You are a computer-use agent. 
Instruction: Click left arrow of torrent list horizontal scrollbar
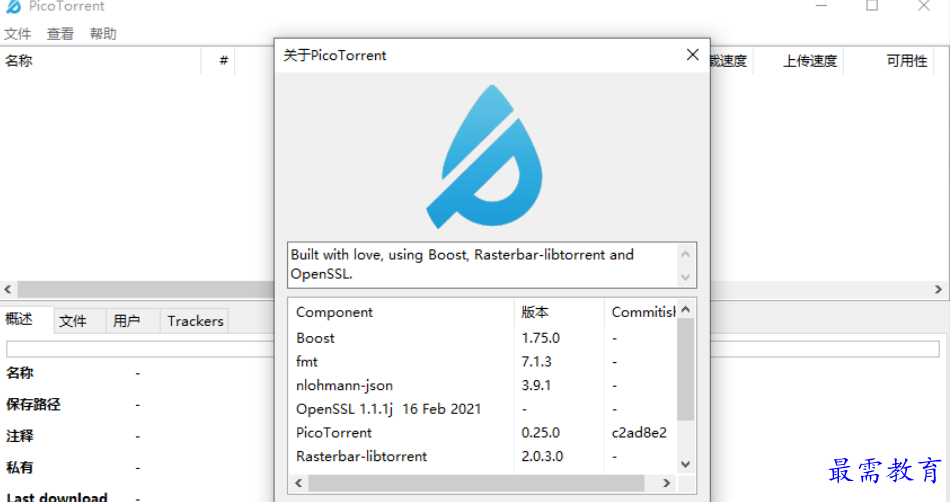coord(8,289)
